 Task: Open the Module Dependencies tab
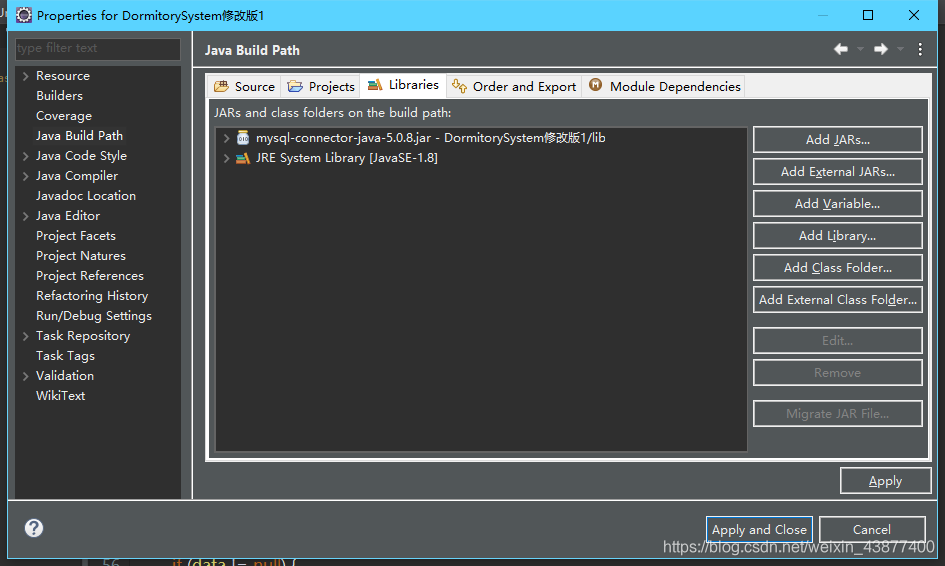point(664,86)
